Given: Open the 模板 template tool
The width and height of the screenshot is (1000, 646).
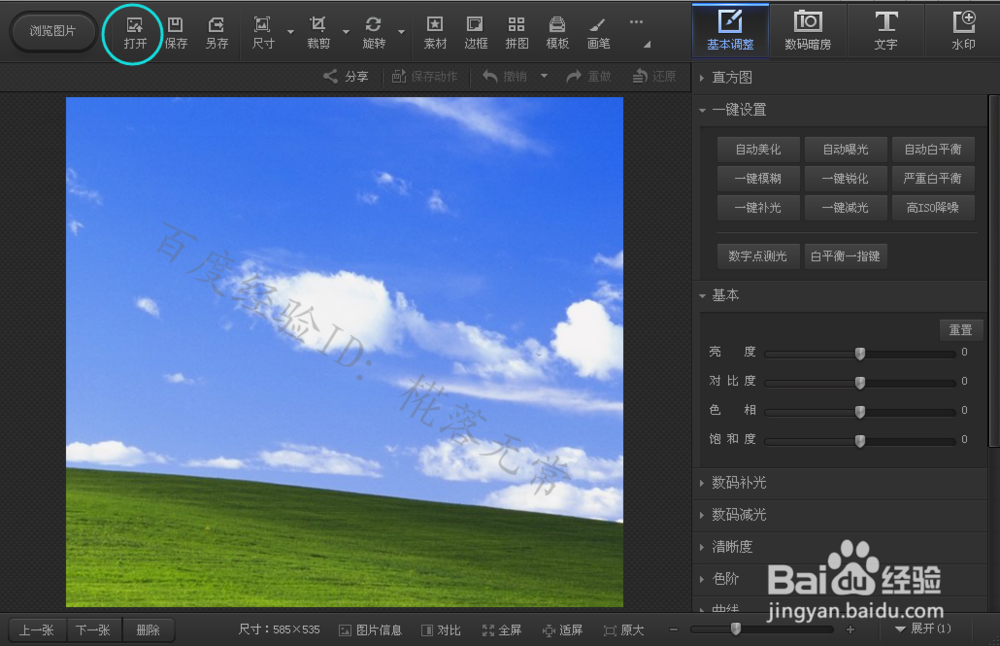Looking at the screenshot, I should [557, 33].
